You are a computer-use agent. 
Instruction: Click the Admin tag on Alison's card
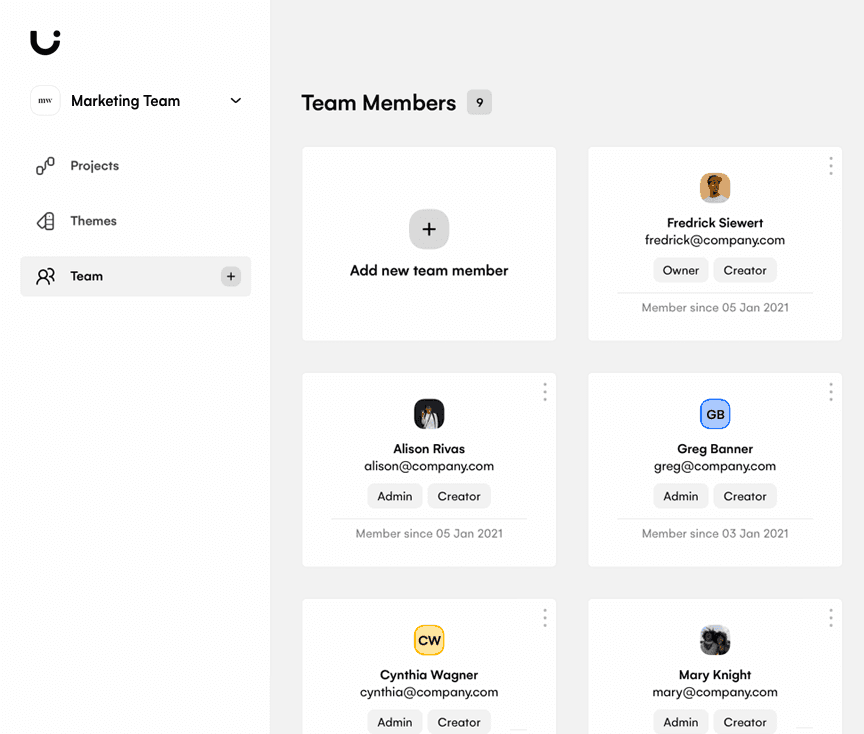[395, 496]
